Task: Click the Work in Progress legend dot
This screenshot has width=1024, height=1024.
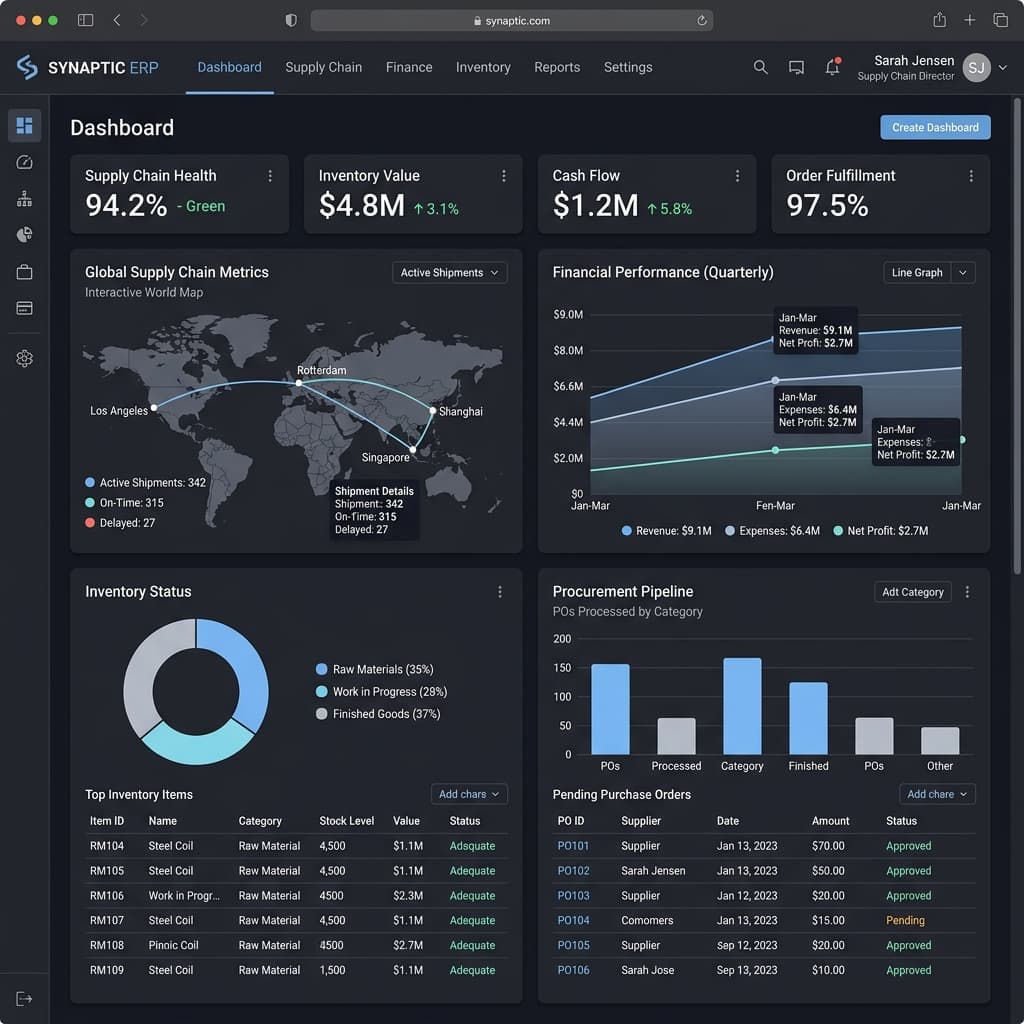Action: (321, 692)
